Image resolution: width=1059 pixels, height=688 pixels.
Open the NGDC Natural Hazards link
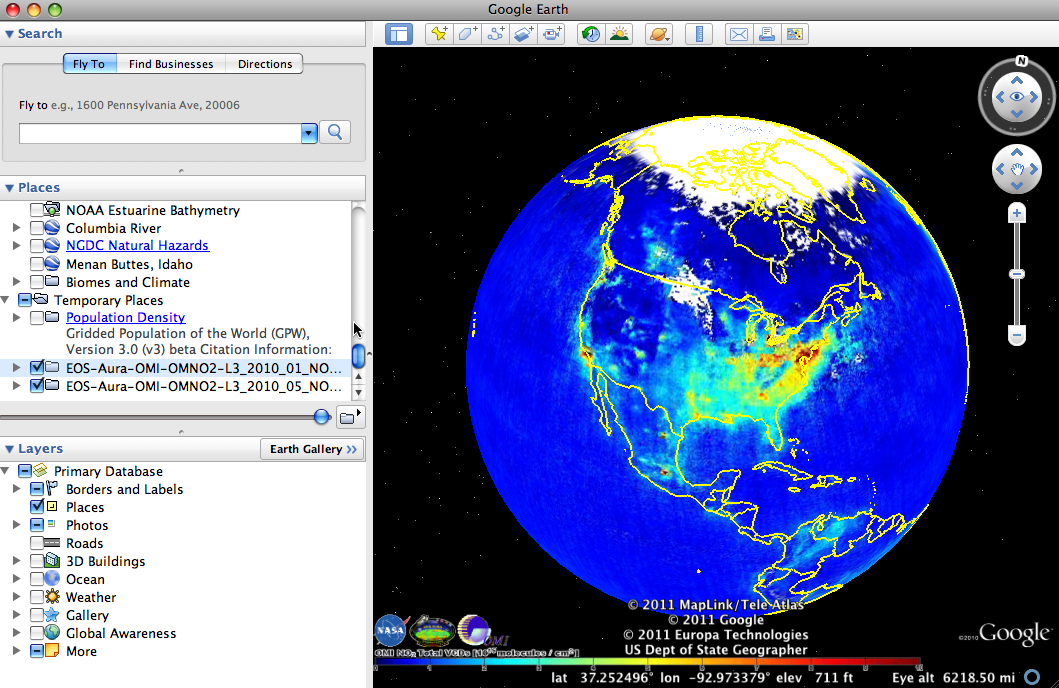coord(137,246)
